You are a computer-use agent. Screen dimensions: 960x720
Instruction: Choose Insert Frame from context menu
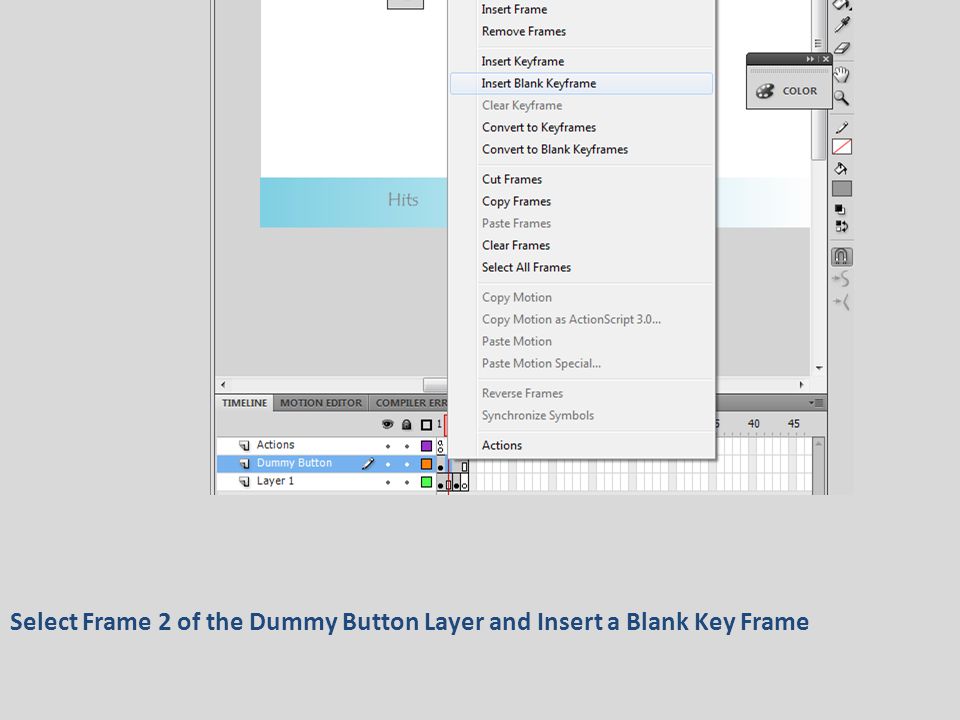pyautogui.click(x=582, y=10)
